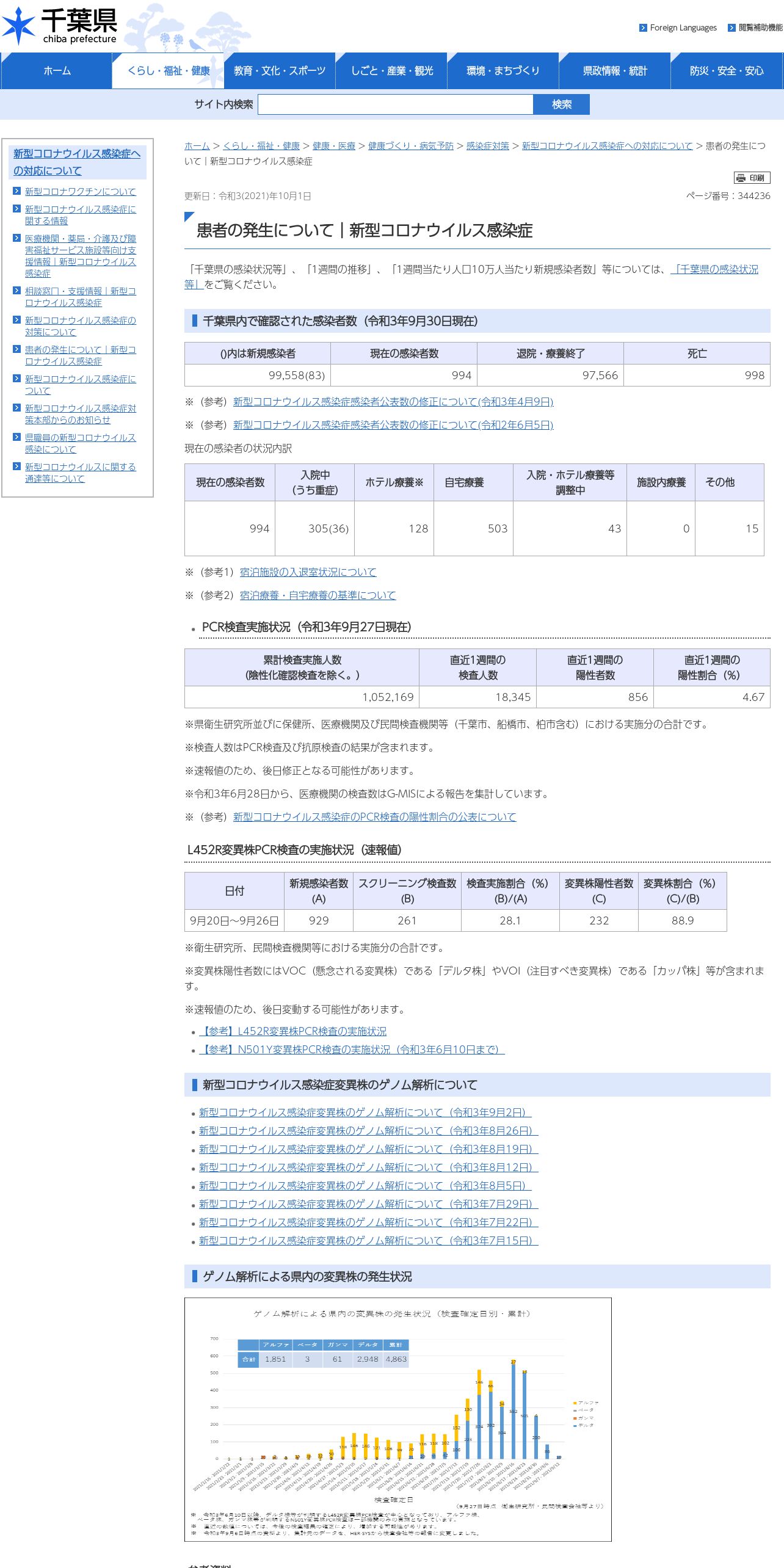This screenshot has width=784, height=1568.
Task: Open ゲノム解析について(令和3年7月22日) link
Action: 368,1222
